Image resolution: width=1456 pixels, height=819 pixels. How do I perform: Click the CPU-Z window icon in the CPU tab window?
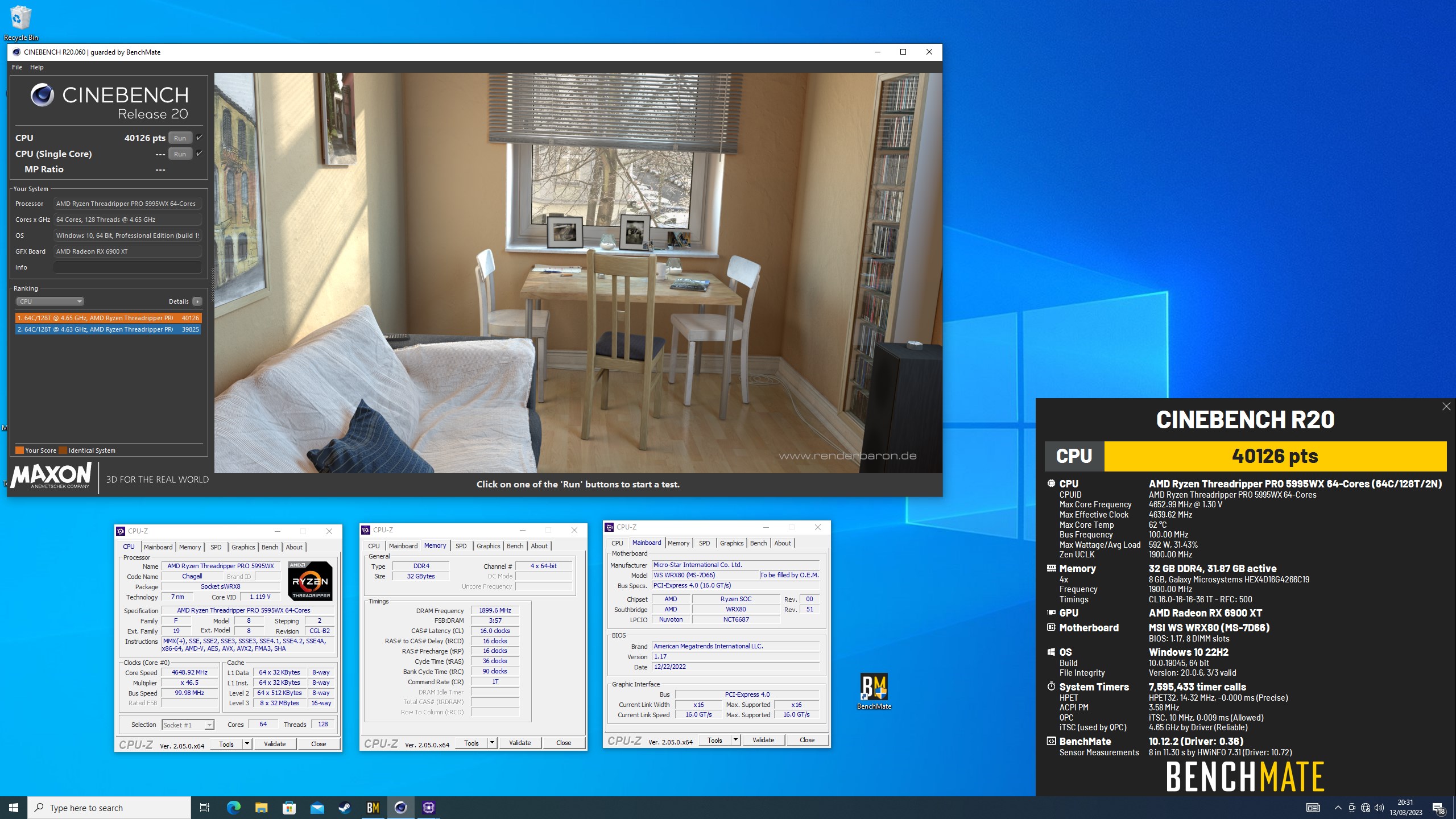[121, 531]
